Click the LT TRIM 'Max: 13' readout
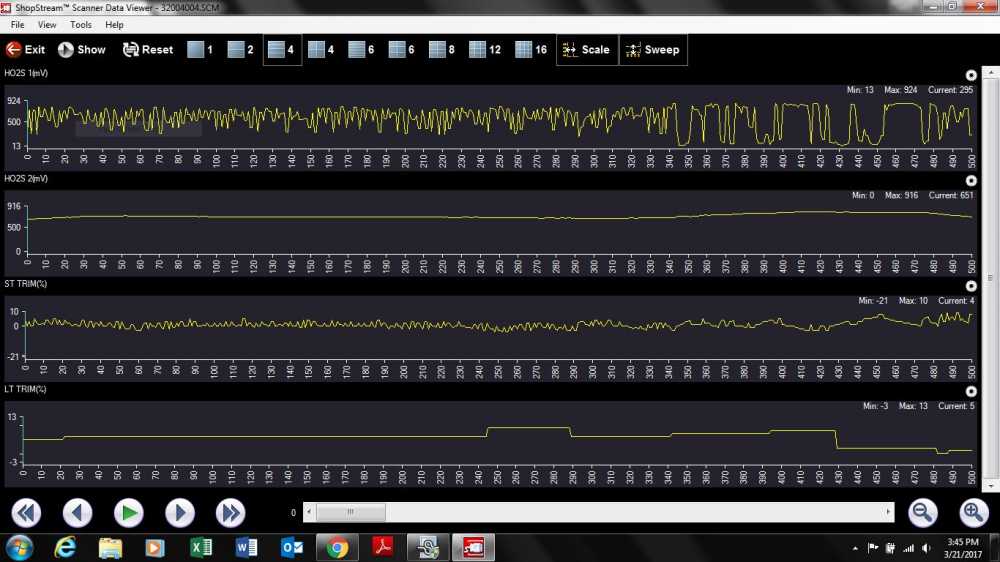Viewport: 1000px width, 562px height. click(x=913, y=406)
